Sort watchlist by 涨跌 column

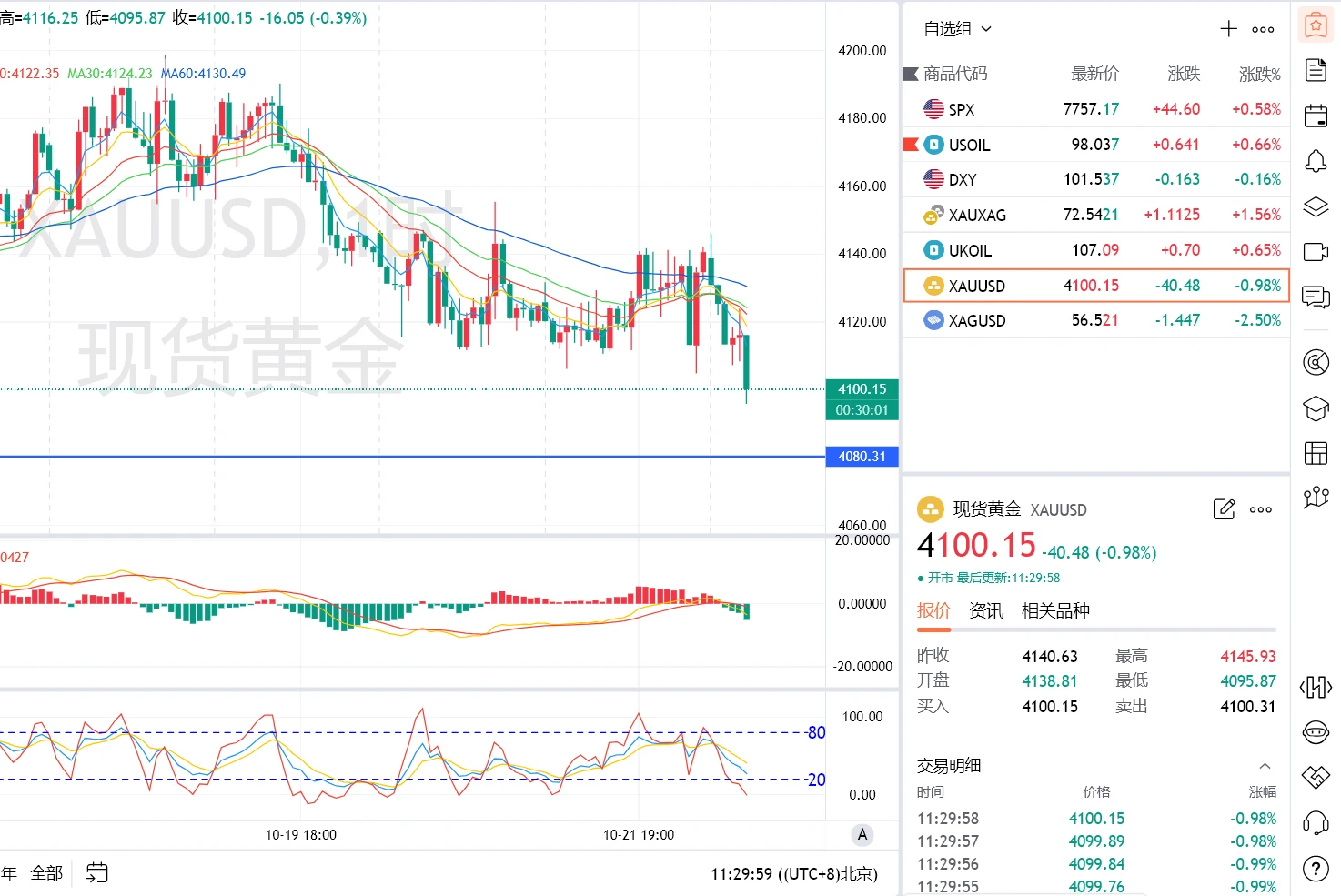pyautogui.click(x=1184, y=74)
